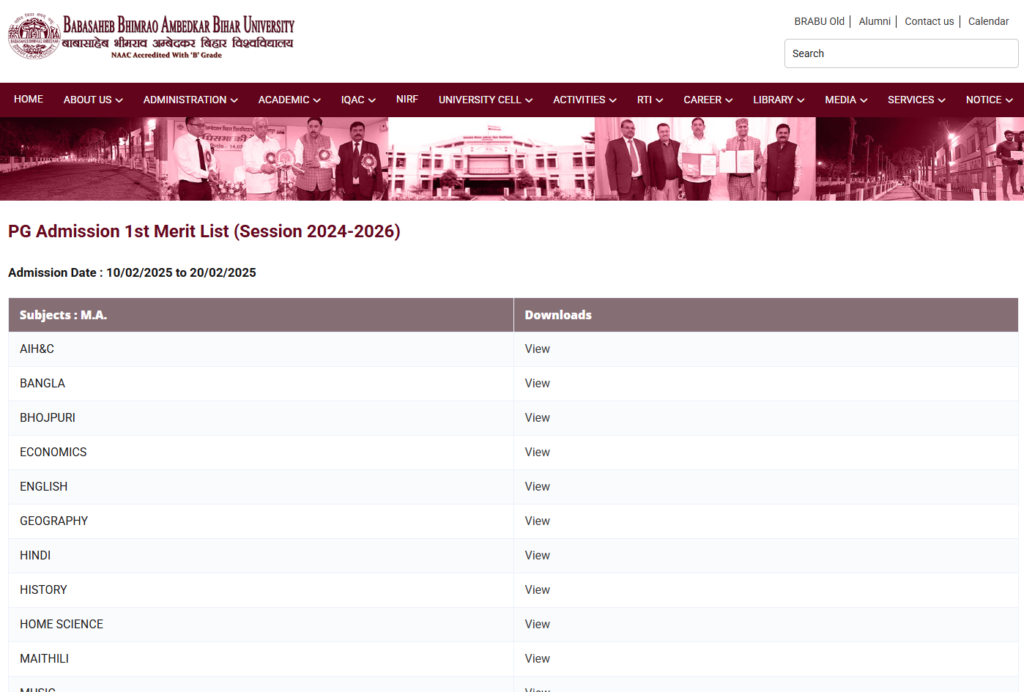Expand the IQAC dropdown menu

[358, 100]
